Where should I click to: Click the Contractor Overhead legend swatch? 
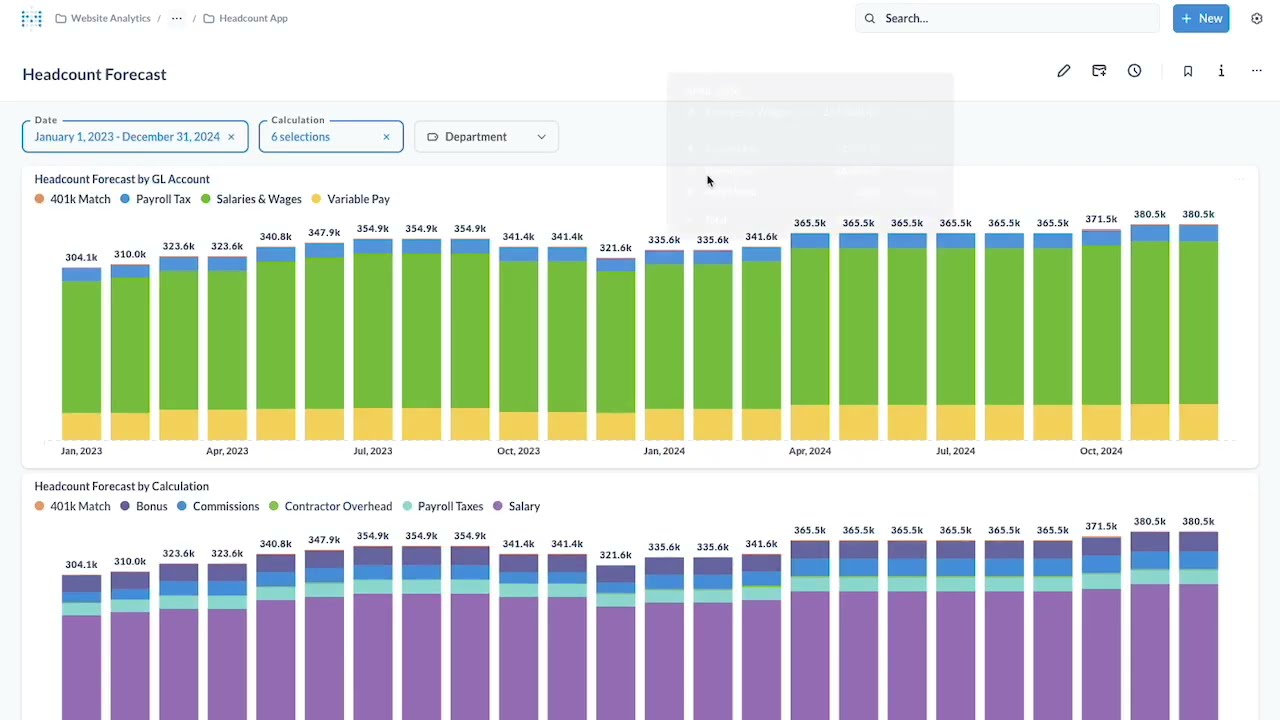click(274, 506)
